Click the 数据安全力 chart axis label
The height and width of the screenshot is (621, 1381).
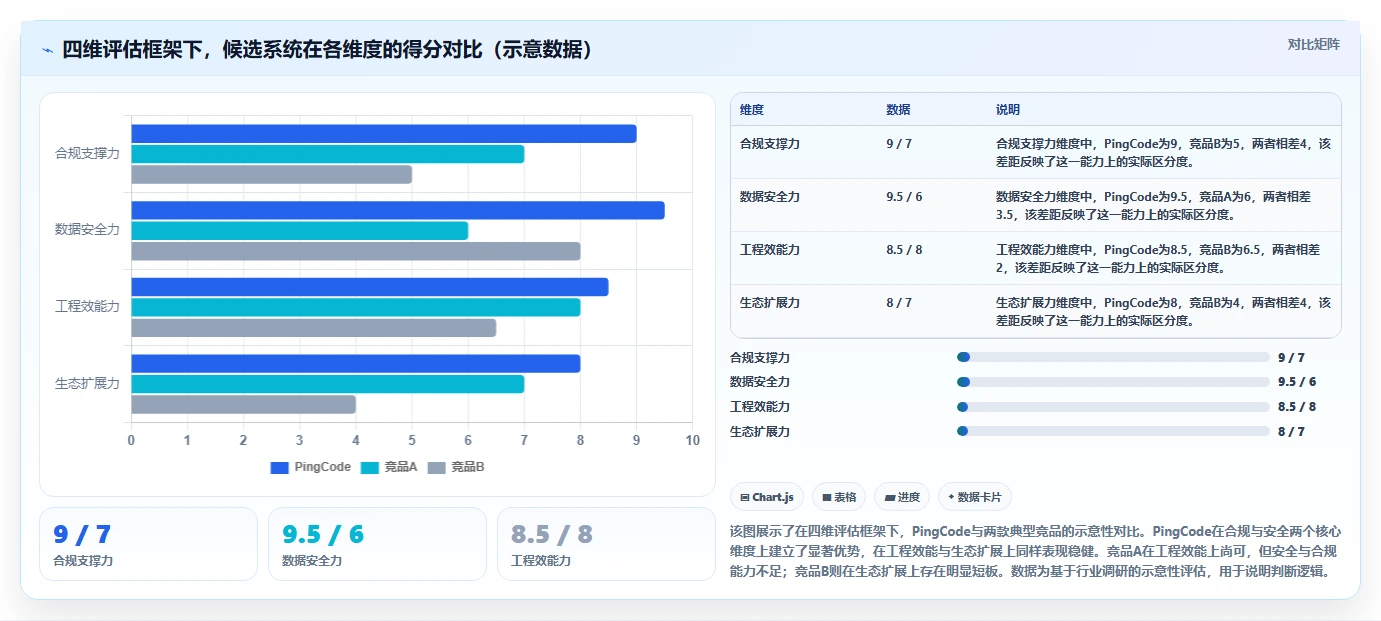(x=88, y=230)
